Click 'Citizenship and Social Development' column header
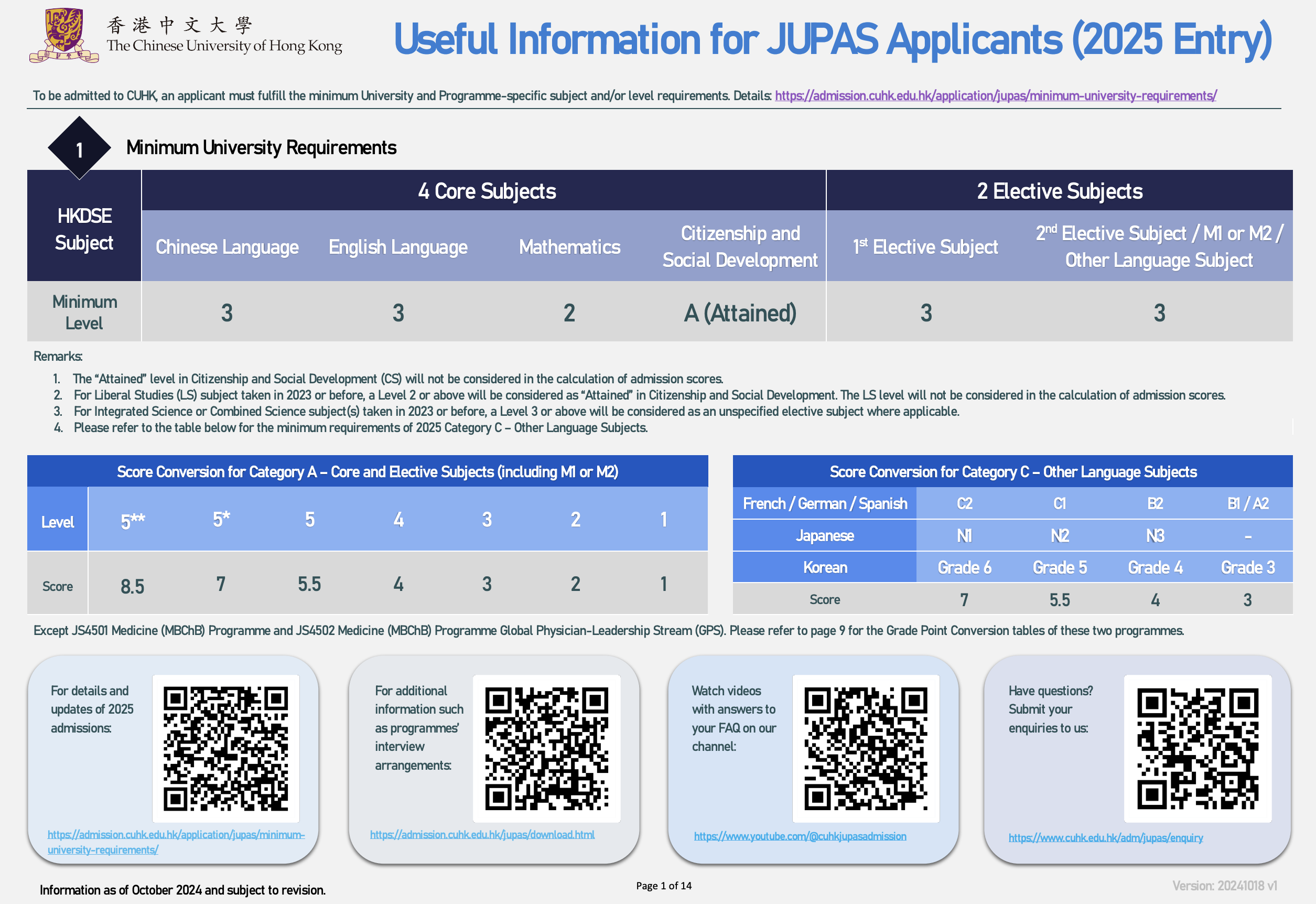This screenshot has height=904, width=1316. pyautogui.click(x=740, y=246)
